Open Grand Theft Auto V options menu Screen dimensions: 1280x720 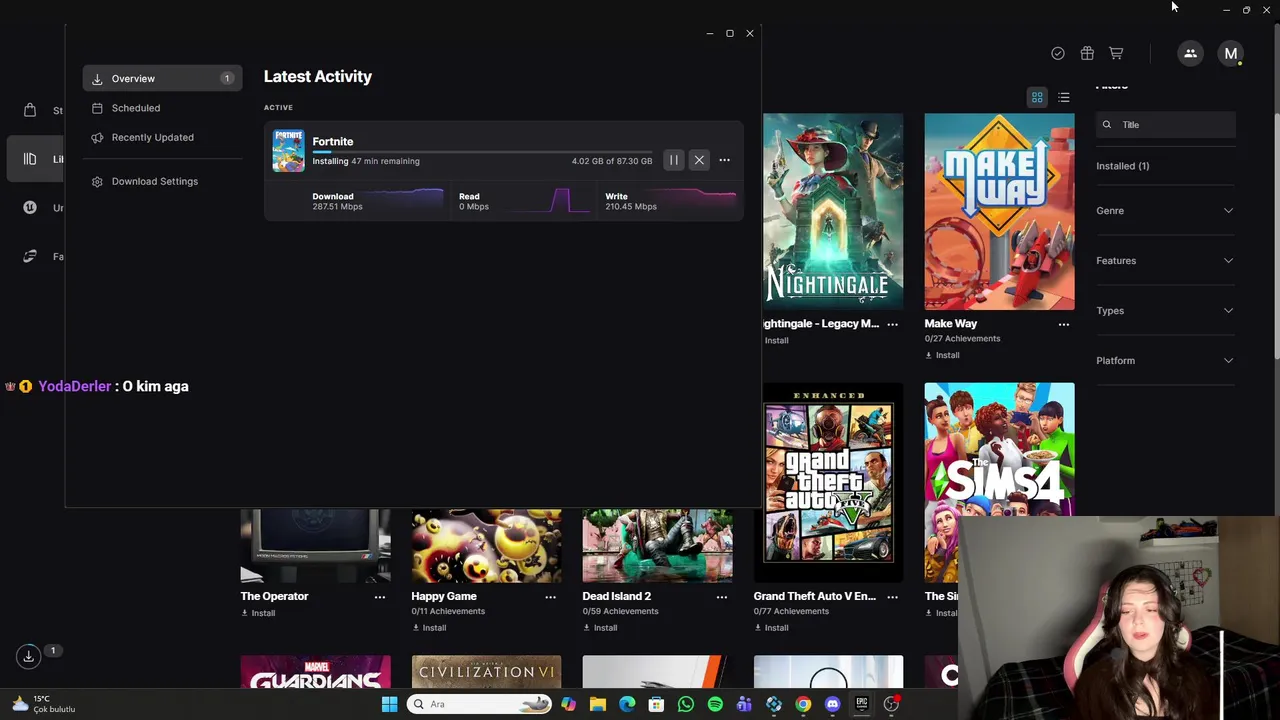click(892, 597)
